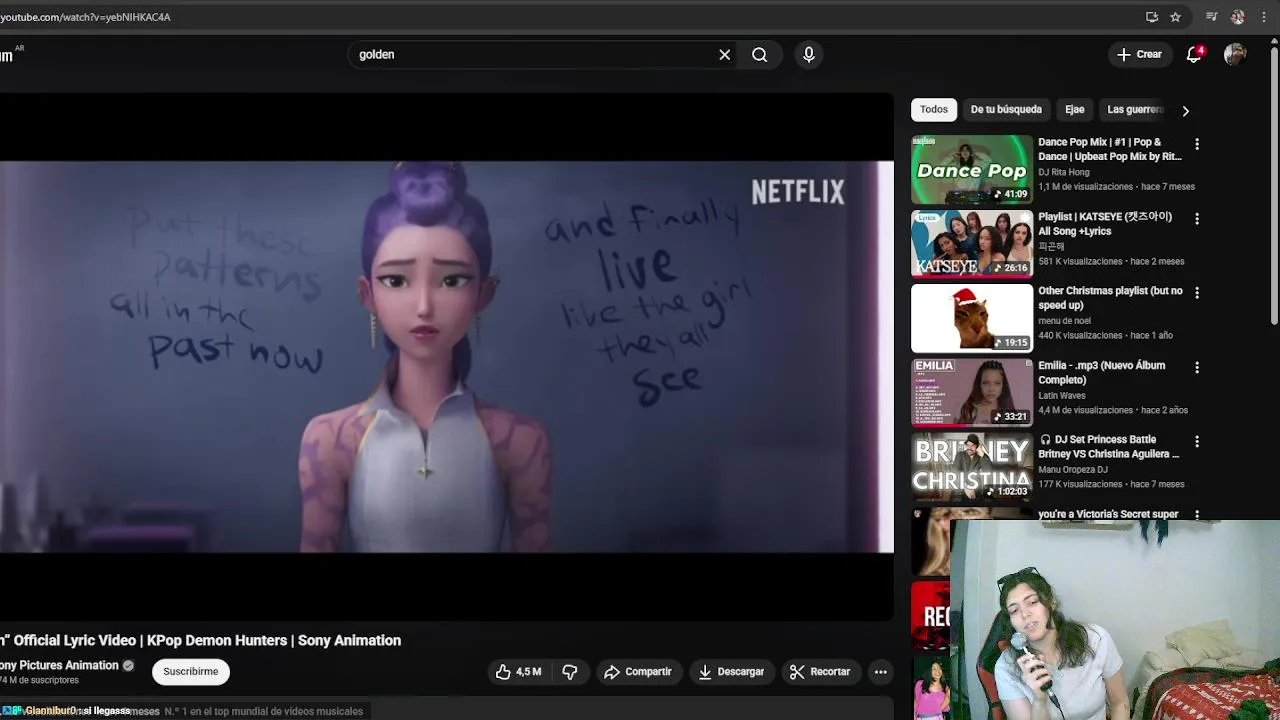Click the Suscribirme button
This screenshot has width=1280, height=720.
coord(191,672)
